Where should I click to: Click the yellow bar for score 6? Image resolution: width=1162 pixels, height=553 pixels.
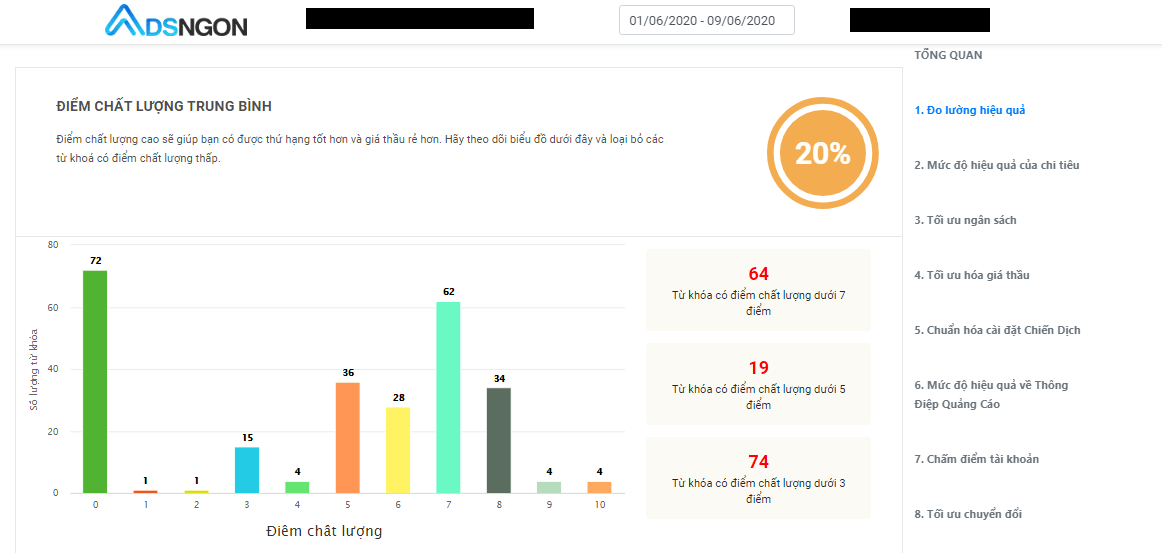pos(398,450)
